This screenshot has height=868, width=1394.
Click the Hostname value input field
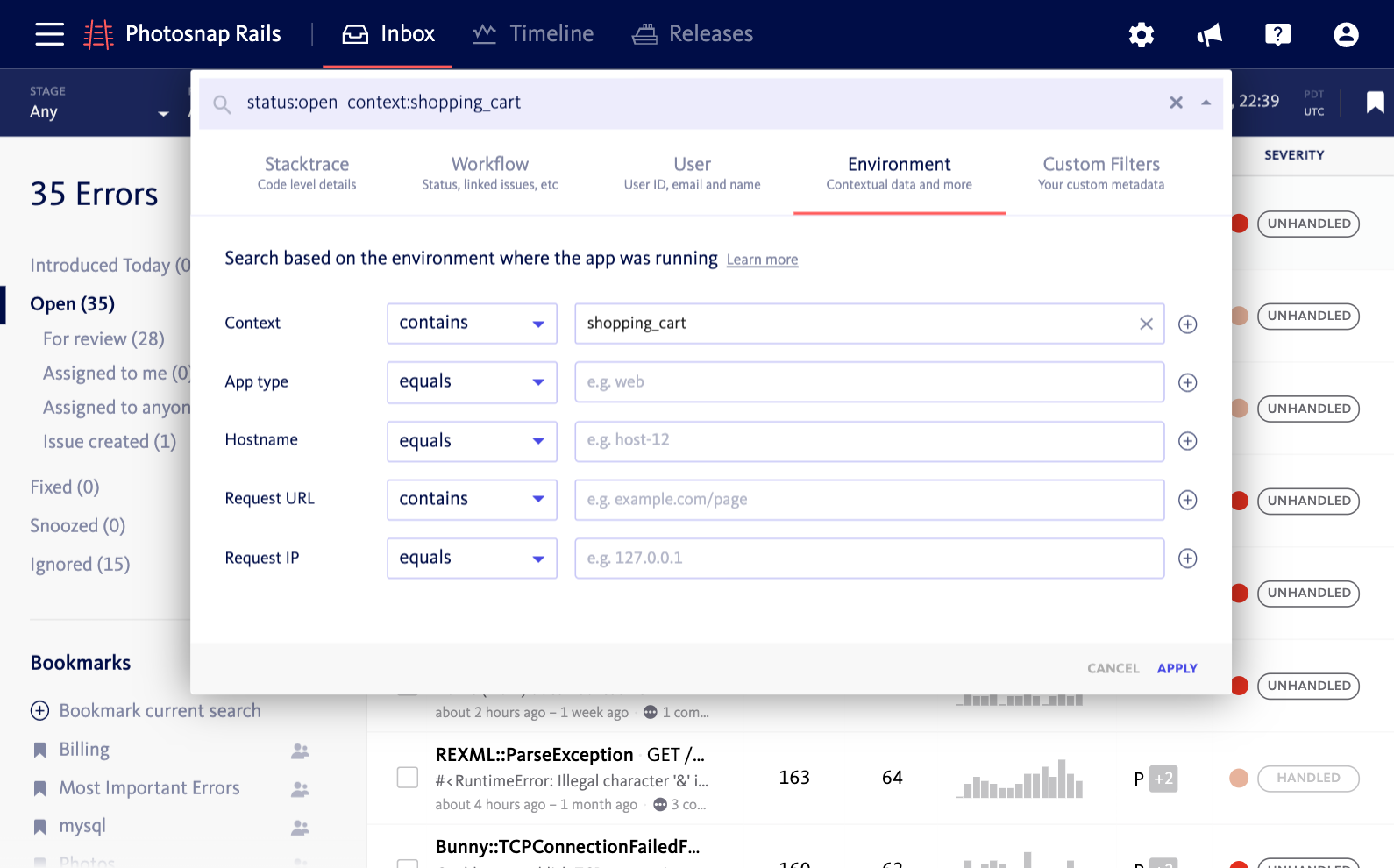869,441
